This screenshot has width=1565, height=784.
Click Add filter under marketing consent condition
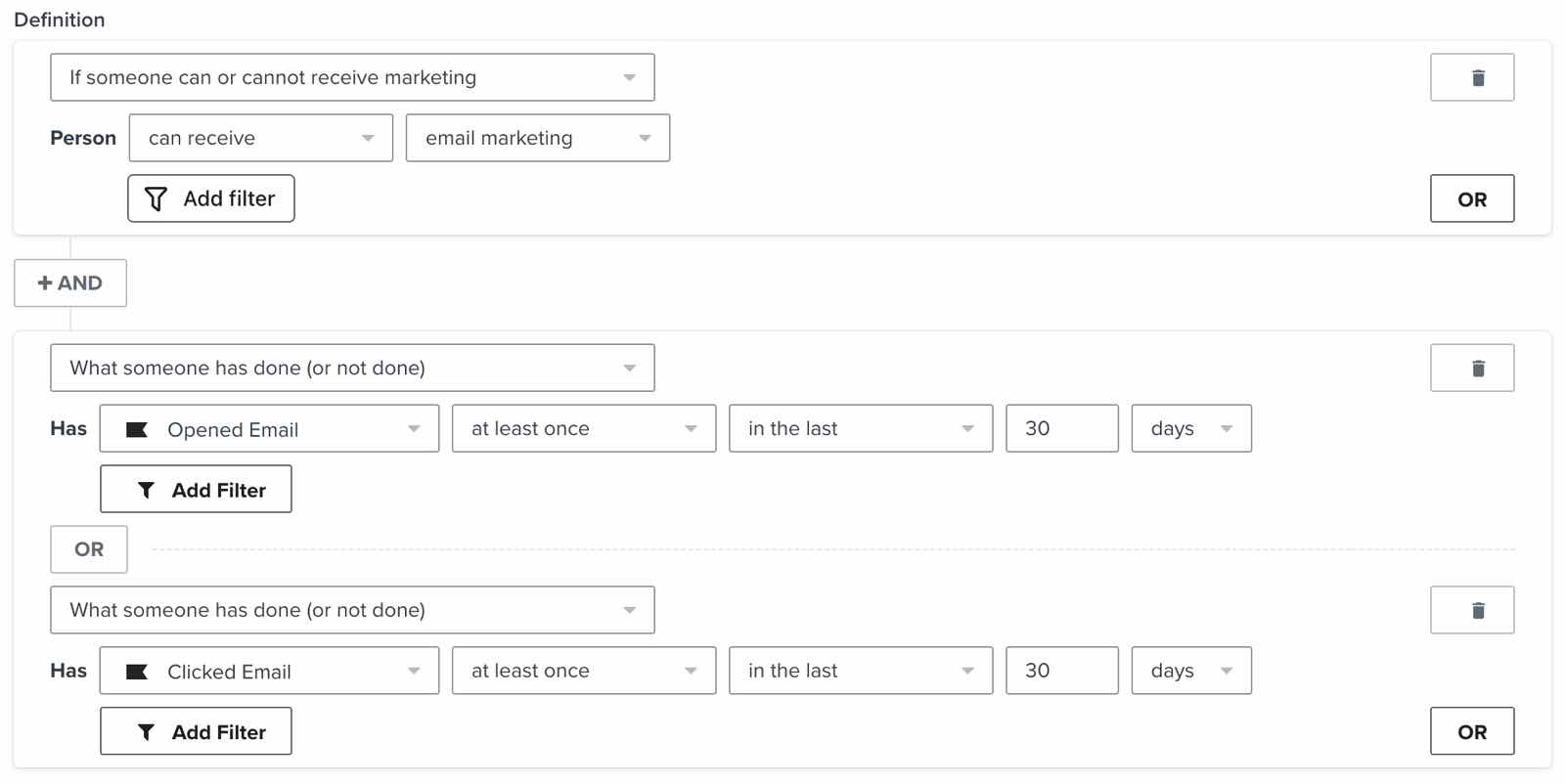[x=210, y=198]
